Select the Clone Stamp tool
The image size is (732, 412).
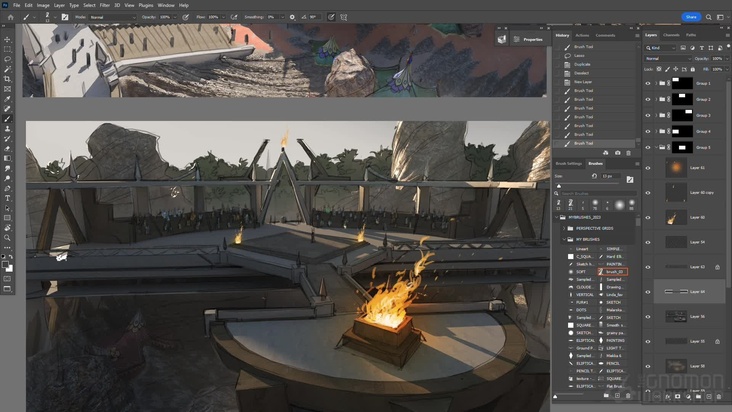(7, 129)
